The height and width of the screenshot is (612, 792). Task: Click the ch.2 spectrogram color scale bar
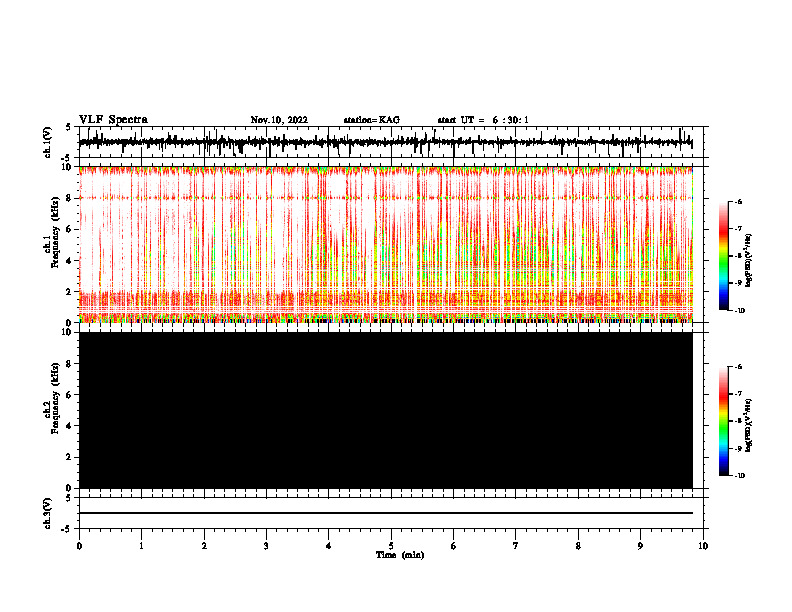click(x=724, y=421)
